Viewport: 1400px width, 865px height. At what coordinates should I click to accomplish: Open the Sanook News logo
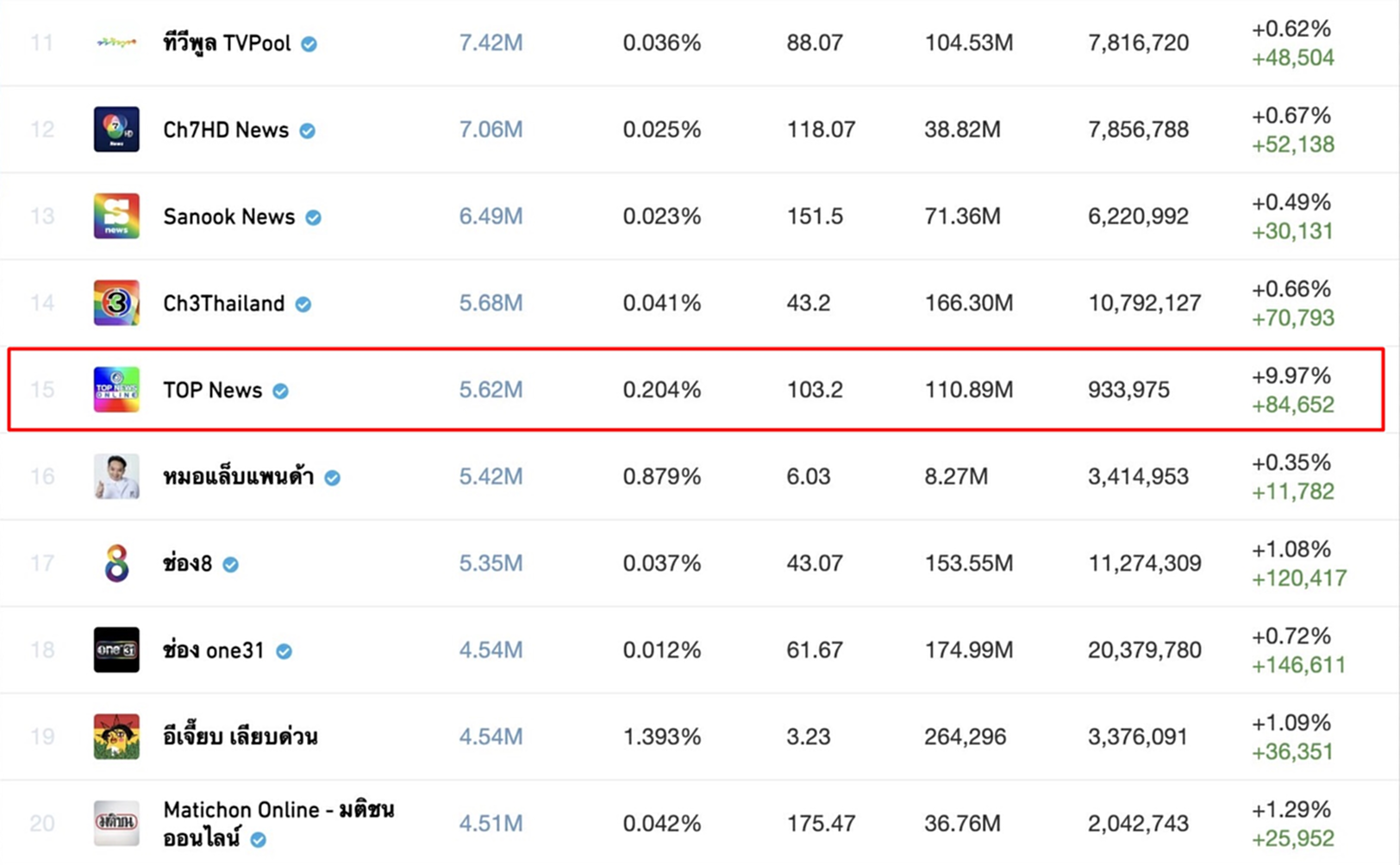116,216
